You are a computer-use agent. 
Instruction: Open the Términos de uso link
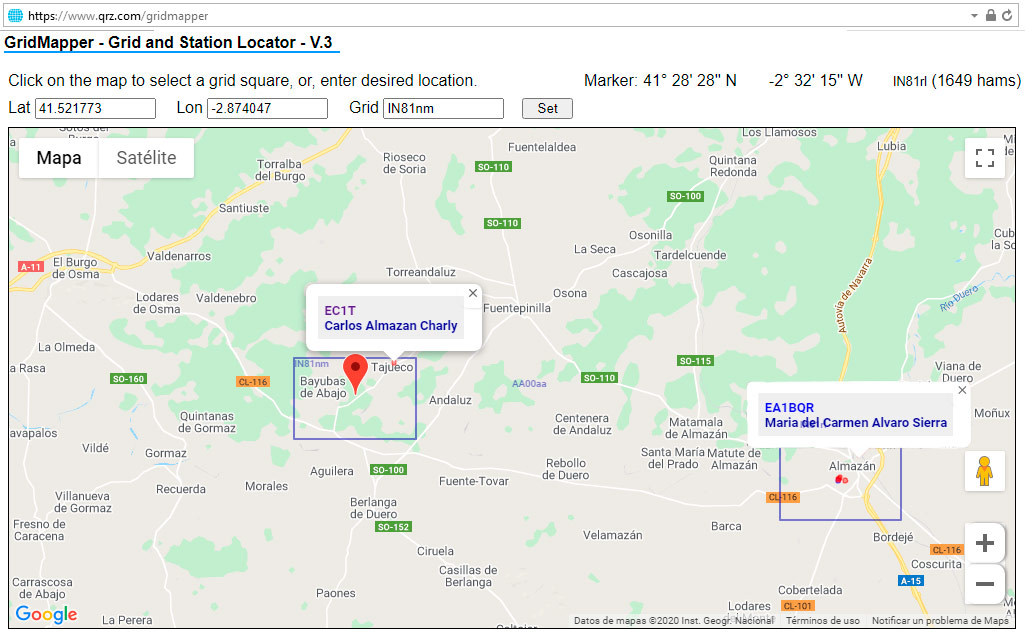pos(822,620)
